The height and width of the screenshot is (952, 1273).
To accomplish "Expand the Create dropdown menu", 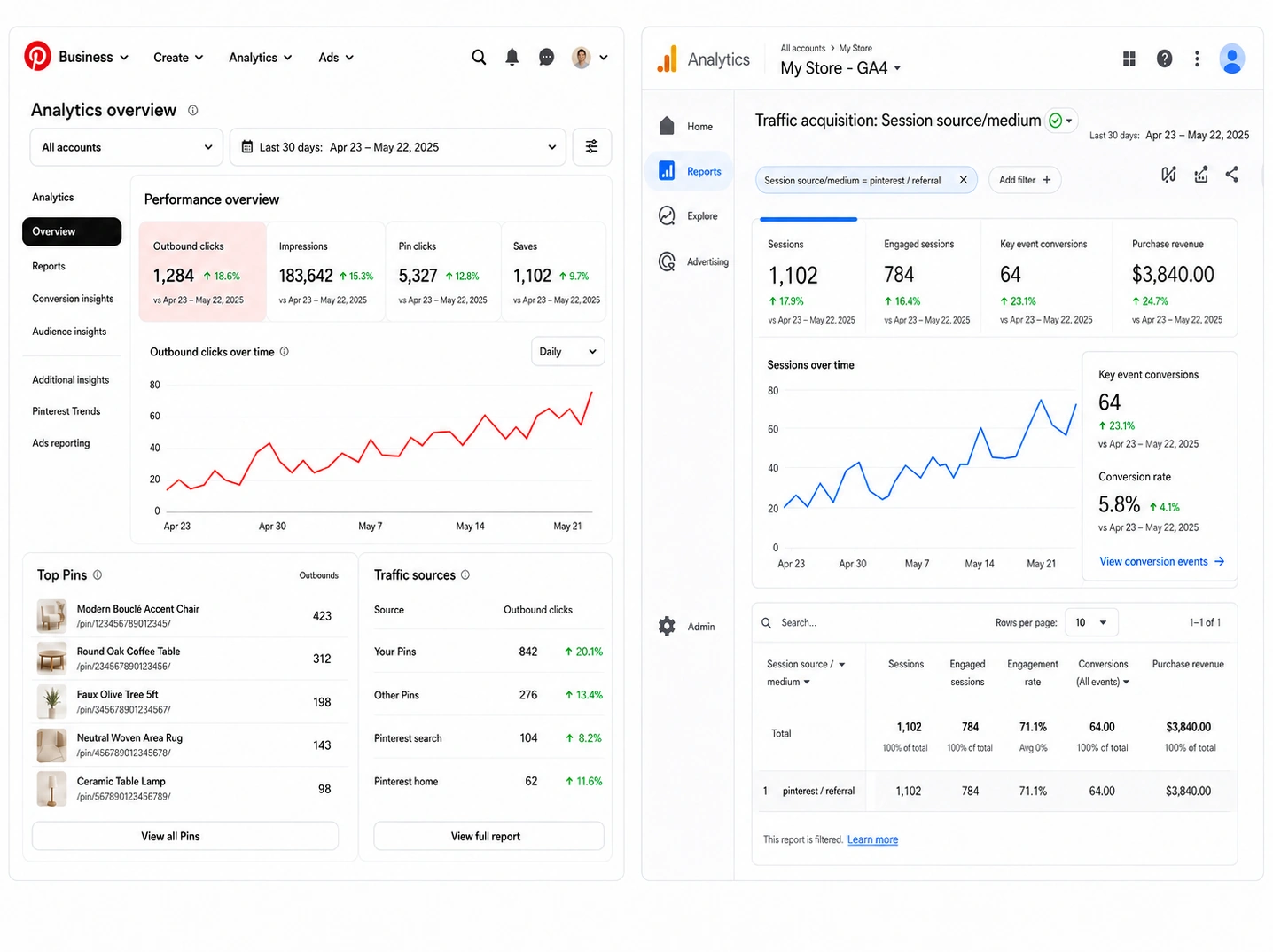I will (178, 58).
